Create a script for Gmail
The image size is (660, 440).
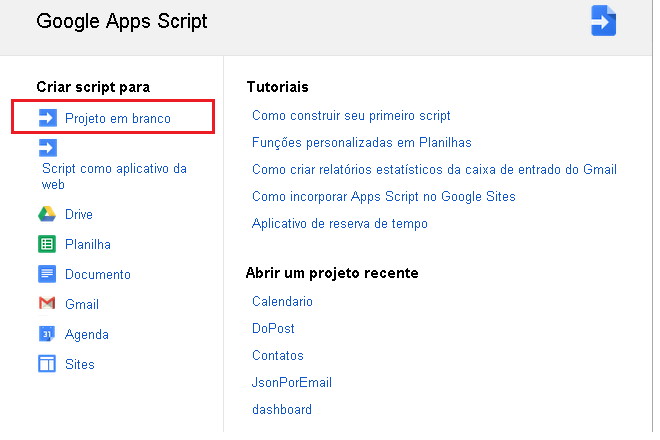(82, 304)
